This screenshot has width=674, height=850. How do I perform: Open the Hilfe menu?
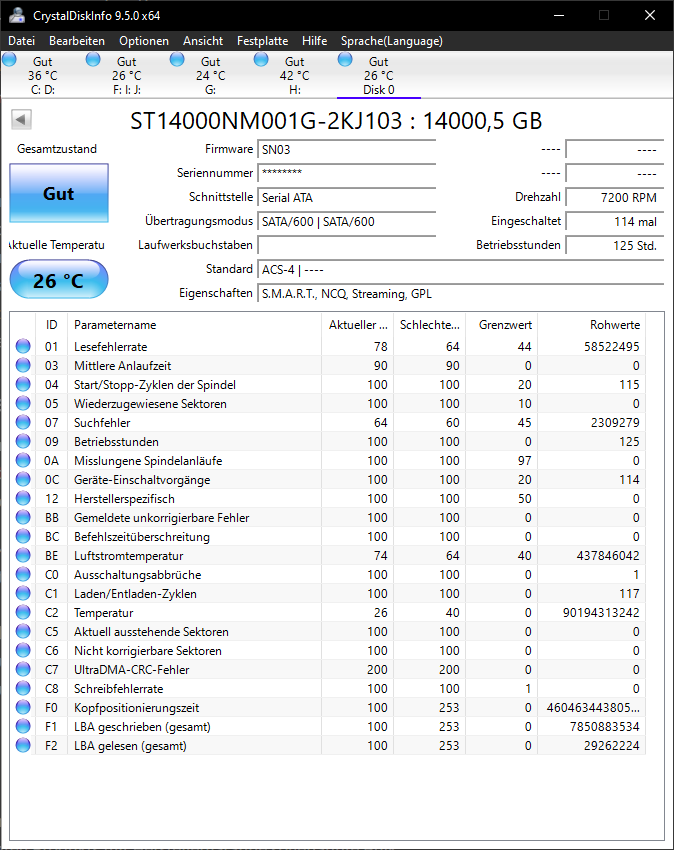click(x=314, y=41)
